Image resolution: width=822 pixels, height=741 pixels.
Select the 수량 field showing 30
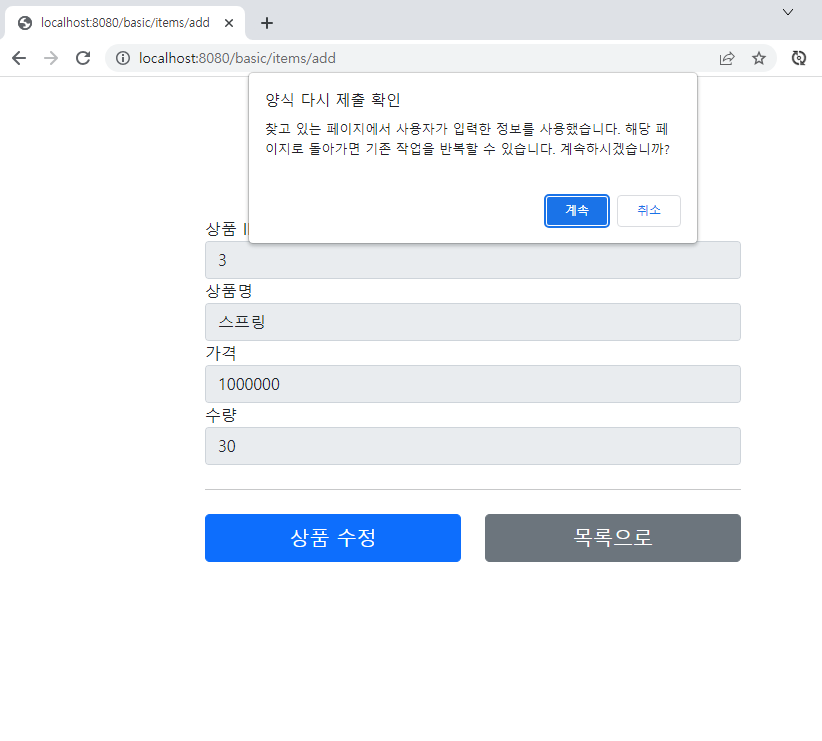[472, 446]
